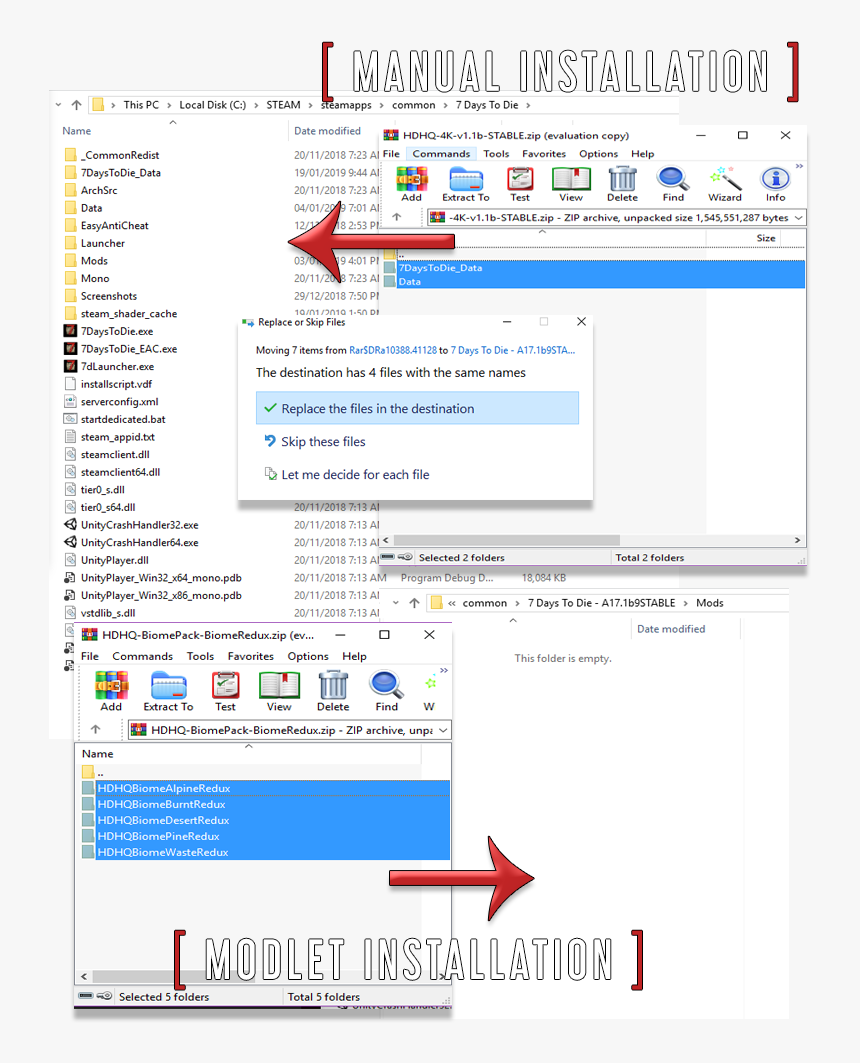Open Help menu in BiomePack WinRAR
The height and width of the screenshot is (1063, 860).
click(x=354, y=656)
